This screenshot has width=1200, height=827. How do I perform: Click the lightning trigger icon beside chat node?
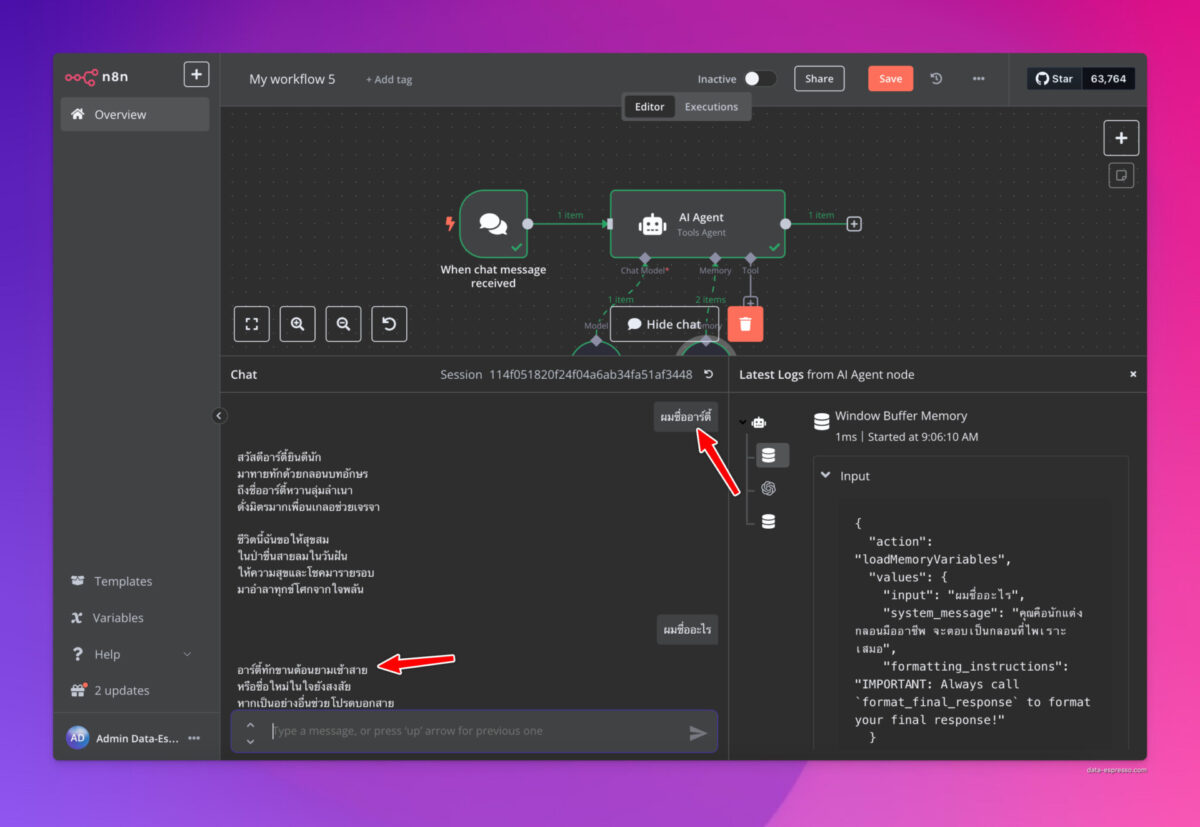point(449,224)
